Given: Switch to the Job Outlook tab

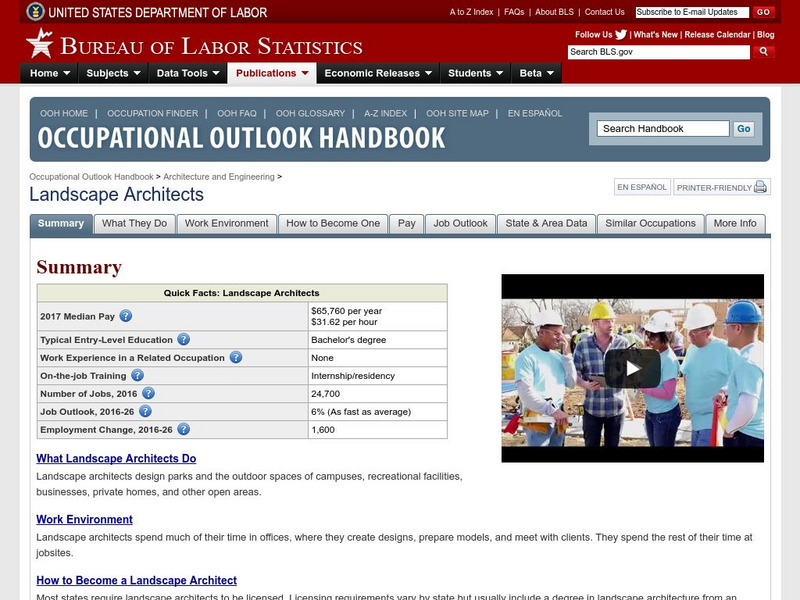Looking at the screenshot, I should click(x=460, y=224).
